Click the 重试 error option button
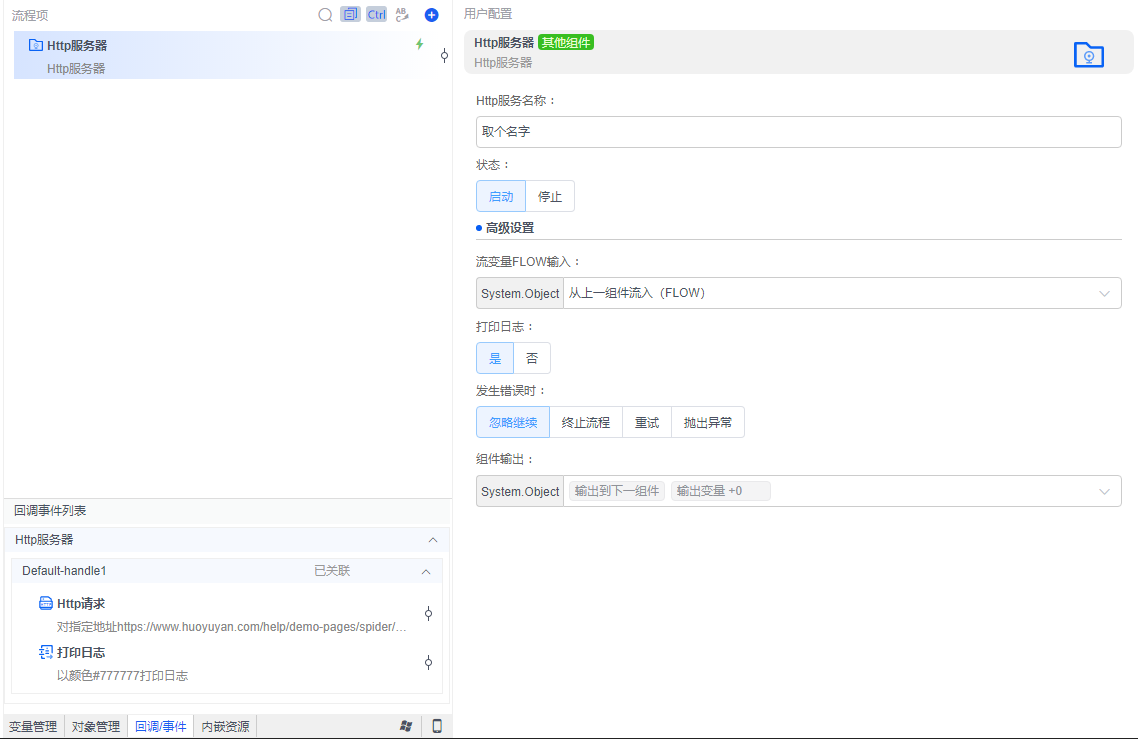The width and height of the screenshot is (1138, 739). click(x=646, y=421)
